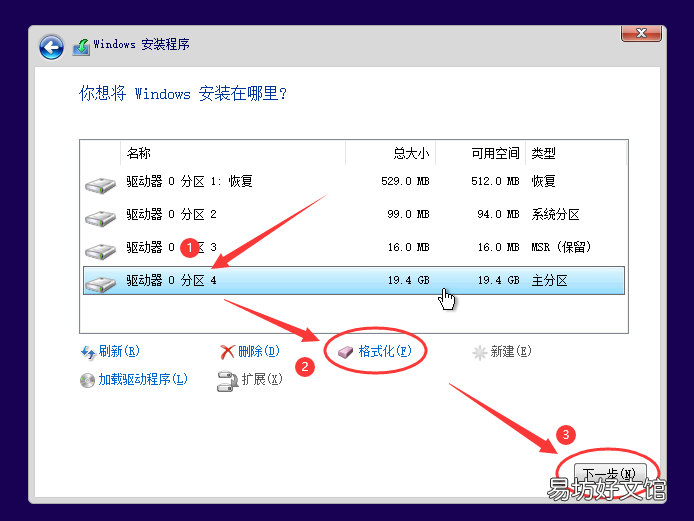Delete the partition with 删除(D) link
This screenshot has width=694, height=521.
coord(258,351)
